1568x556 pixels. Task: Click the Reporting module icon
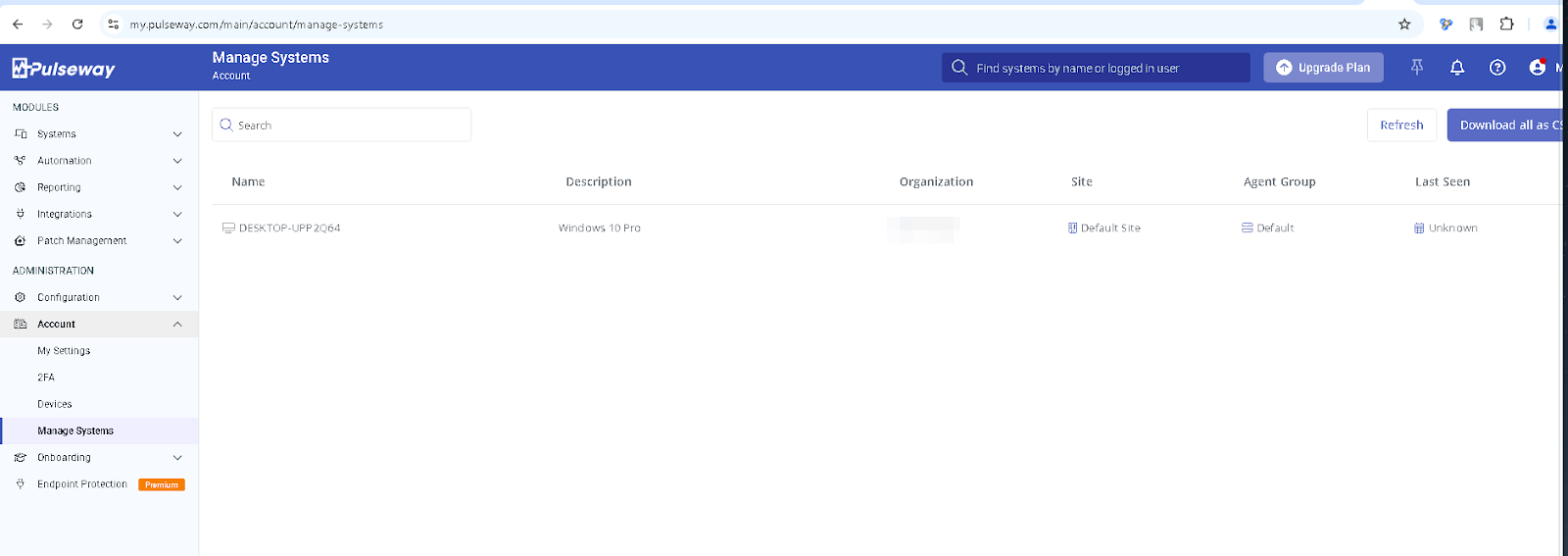(x=21, y=186)
